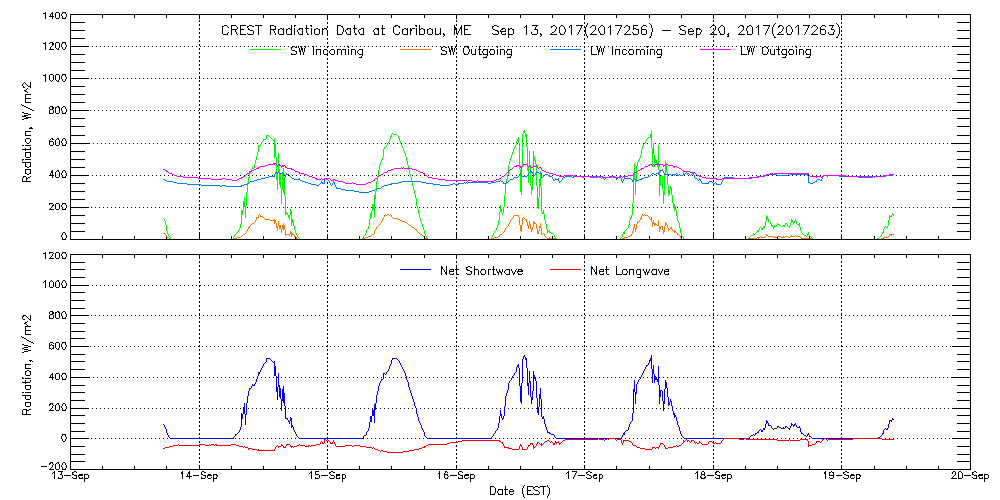This screenshot has height=500, width=1000.
Task: Click the -200 y-axis tick label
Action: pyautogui.click(x=54, y=467)
